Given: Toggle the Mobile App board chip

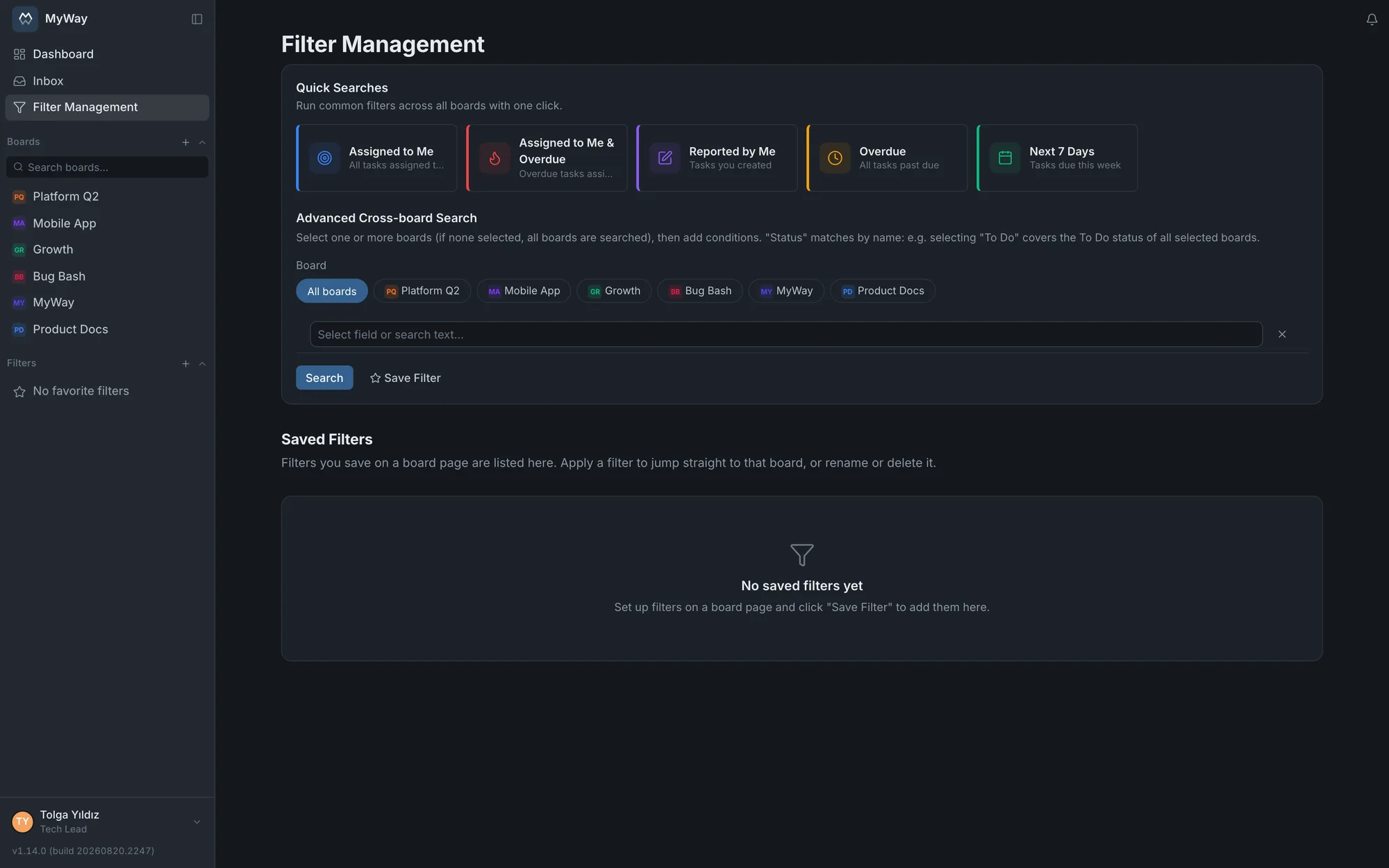Looking at the screenshot, I should (x=524, y=291).
